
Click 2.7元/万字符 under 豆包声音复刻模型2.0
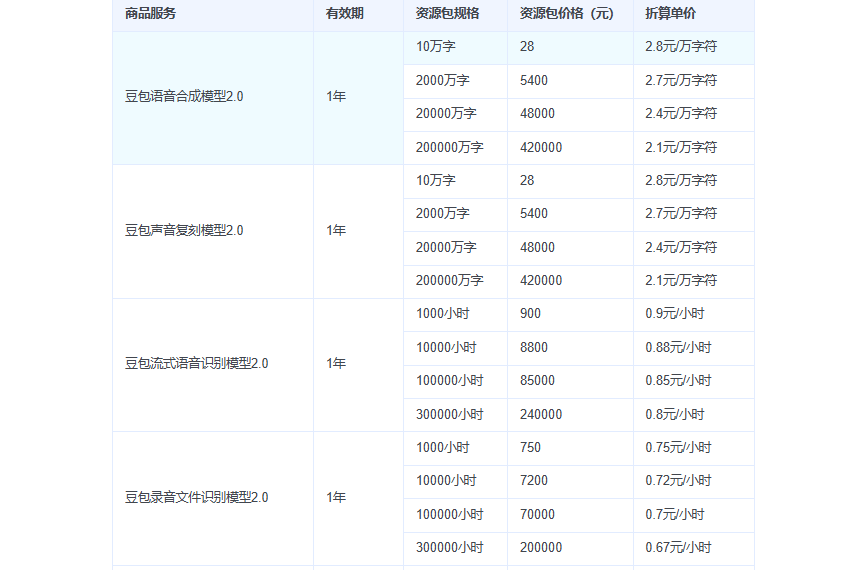pyautogui.click(x=694, y=214)
